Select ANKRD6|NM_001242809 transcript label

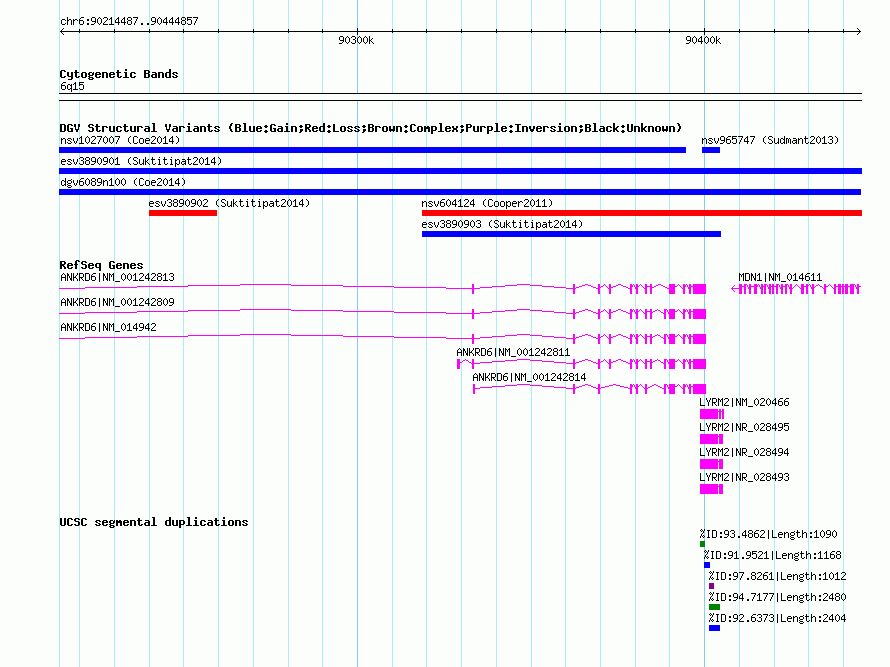click(x=117, y=302)
